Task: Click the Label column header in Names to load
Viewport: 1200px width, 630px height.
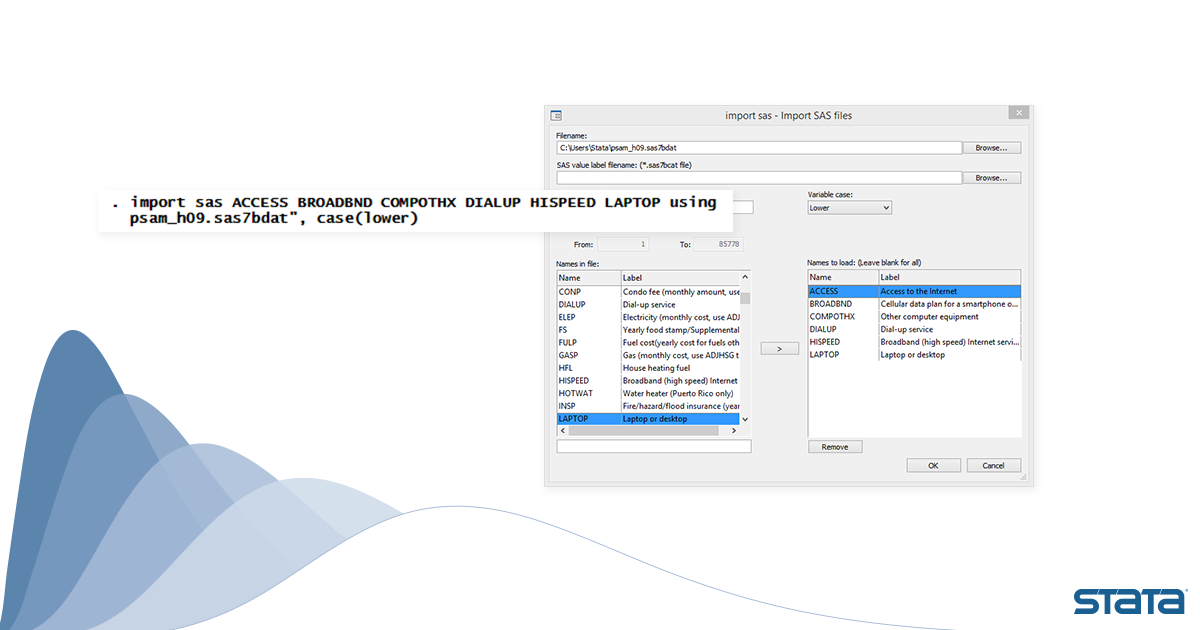Action: coord(950,277)
